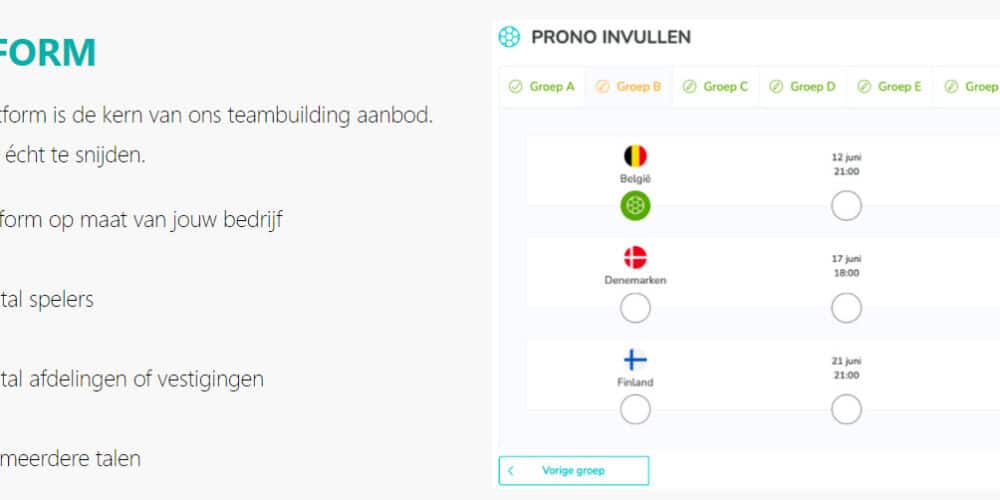Deselect the green België winner button
Viewport: 1000px width, 500px height.
point(635,207)
